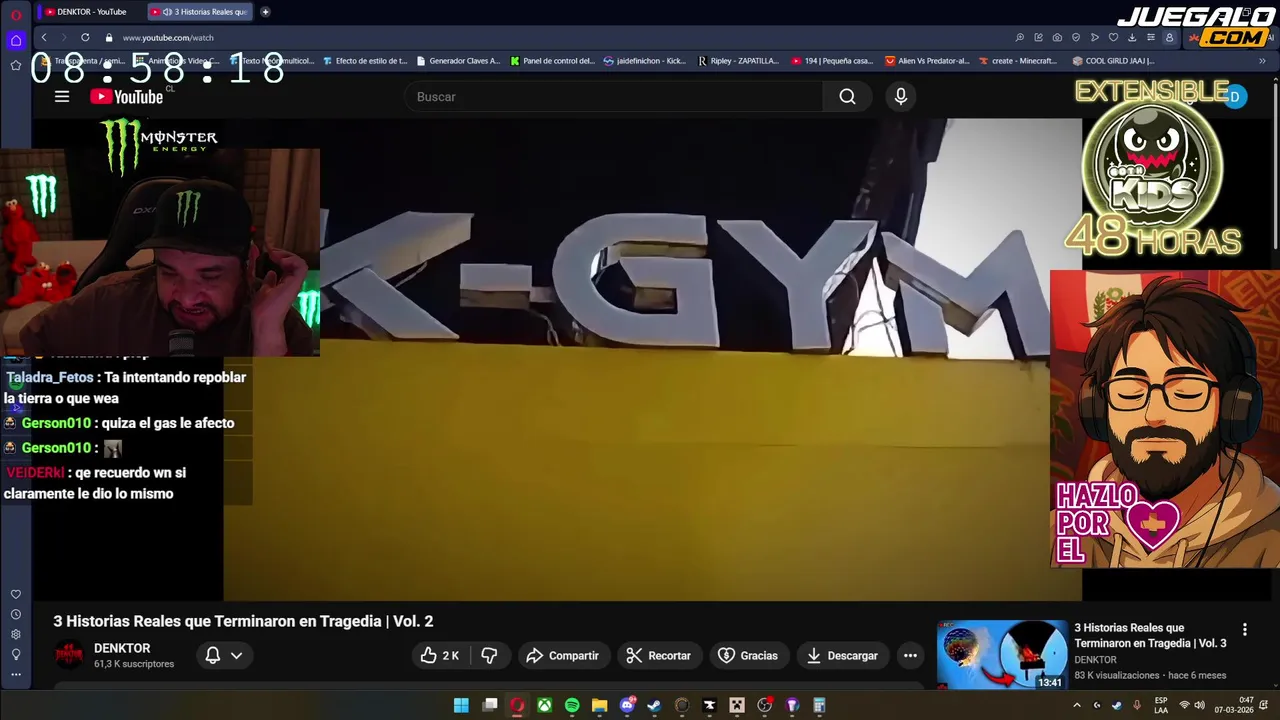1280x720 pixels.
Task: Click the Gracias button
Action: [x=748, y=656]
